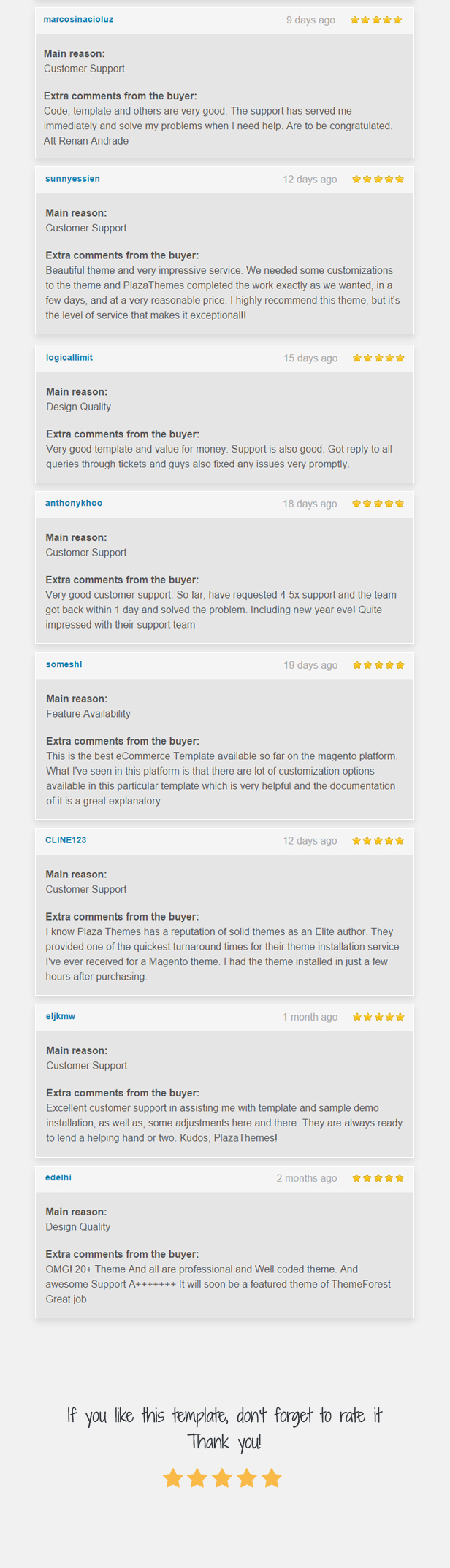Click the 9 days ago timestamp

pos(310,20)
